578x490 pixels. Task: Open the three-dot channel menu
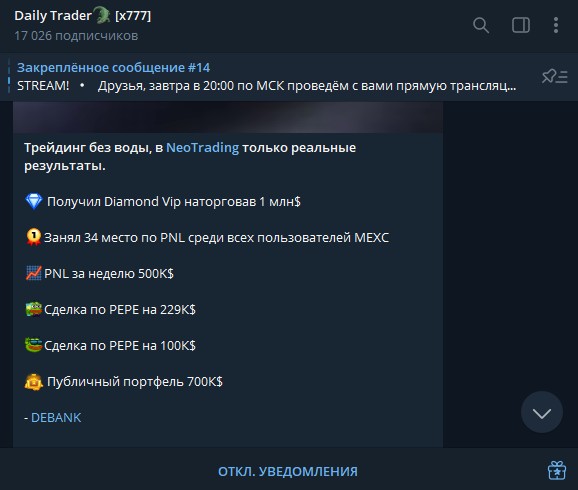[x=556, y=25]
